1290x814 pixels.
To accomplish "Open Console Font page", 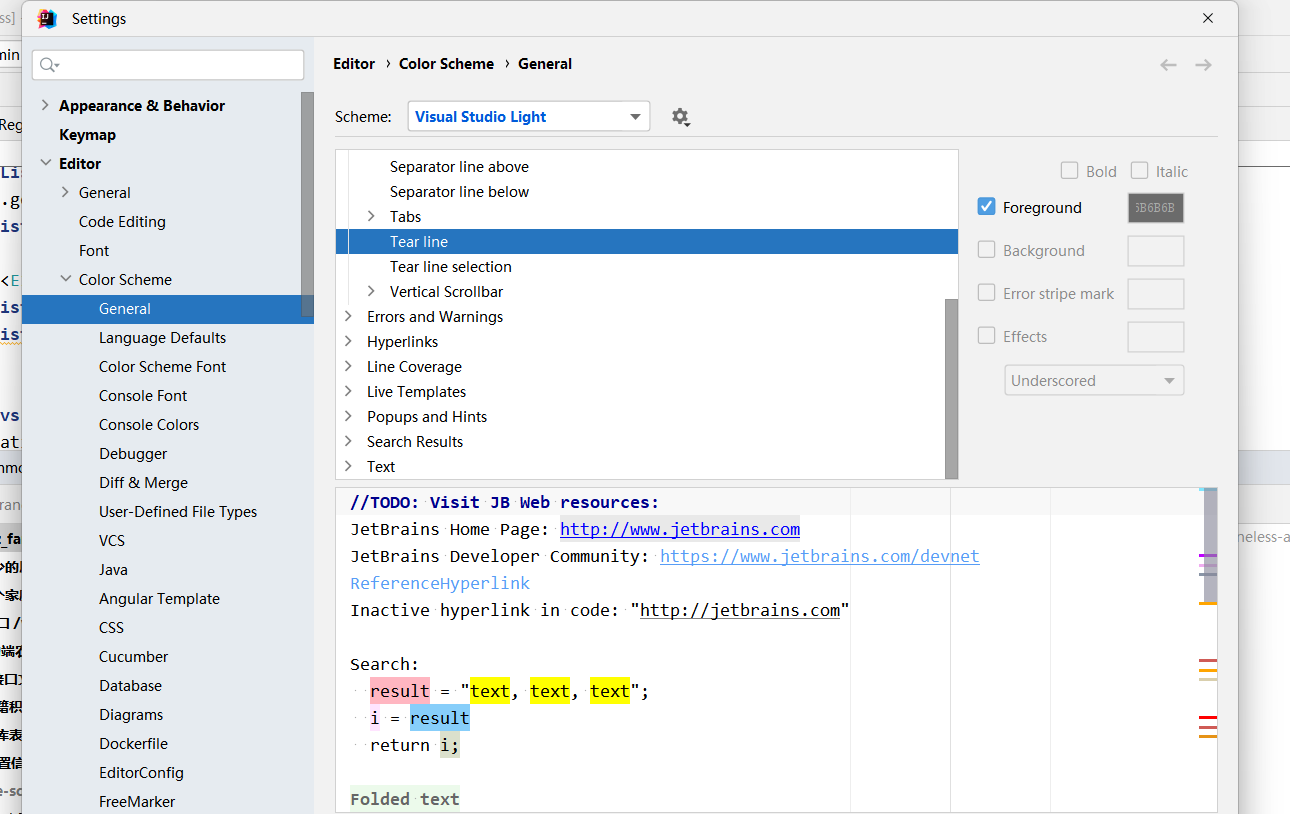I will click(143, 395).
